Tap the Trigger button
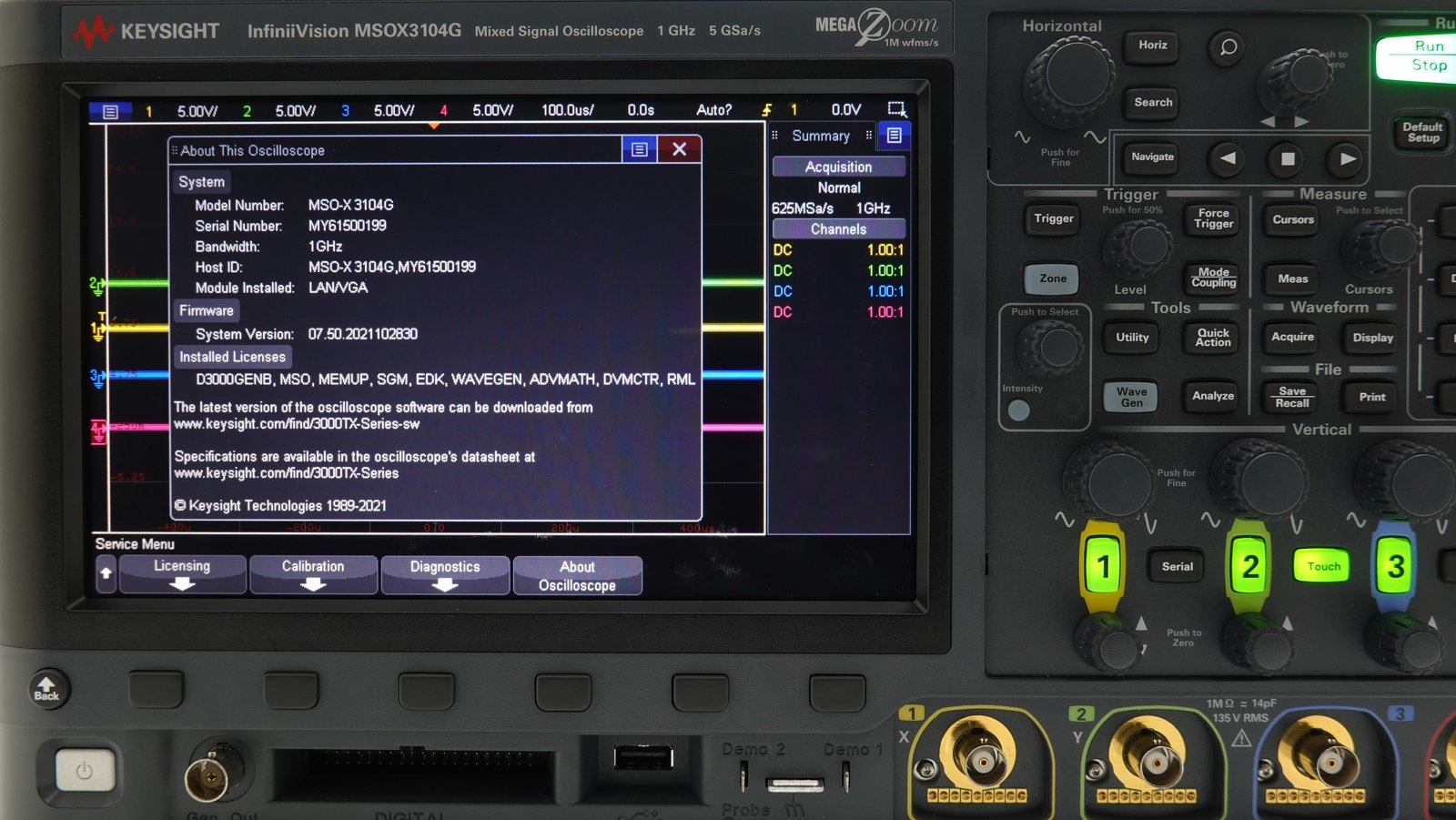This screenshot has width=1456, height=820. click(x=1053, y=218)
